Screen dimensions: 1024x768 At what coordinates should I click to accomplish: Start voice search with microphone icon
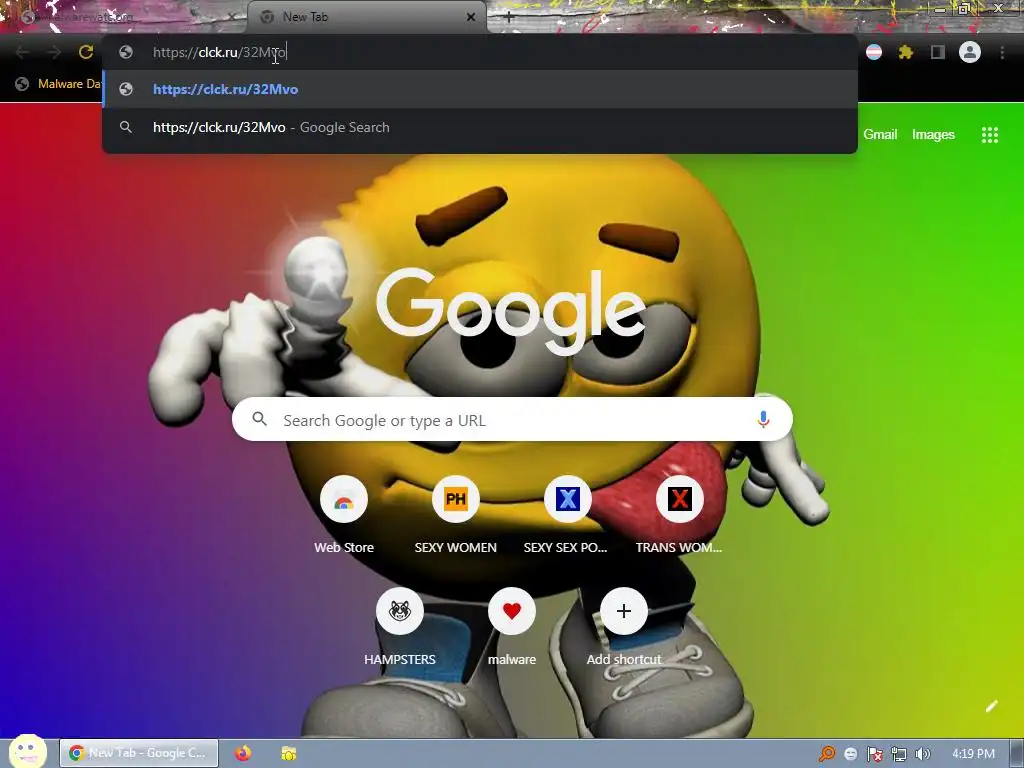[763, 419]
